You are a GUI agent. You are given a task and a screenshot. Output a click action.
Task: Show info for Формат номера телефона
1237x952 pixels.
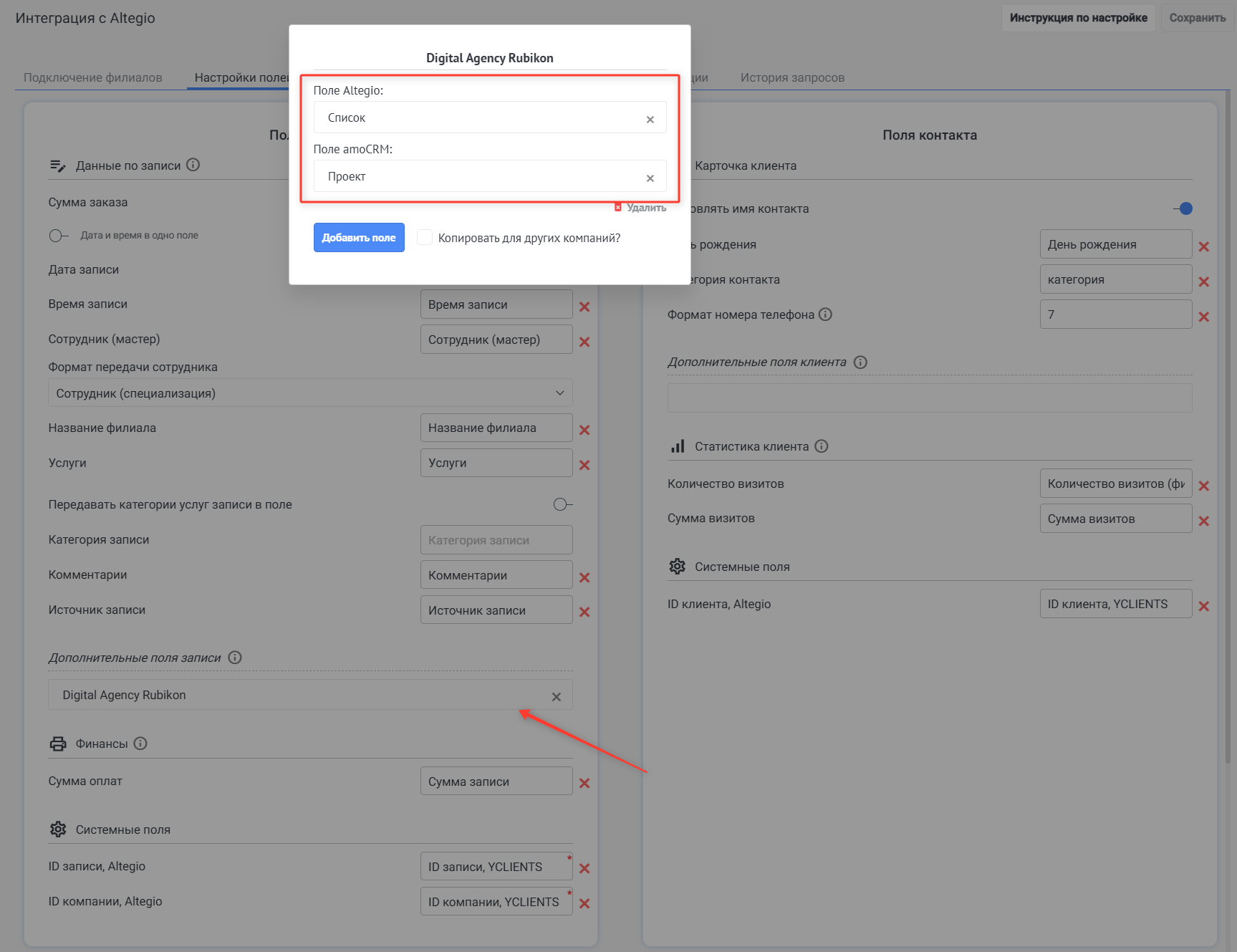(825, 314)
